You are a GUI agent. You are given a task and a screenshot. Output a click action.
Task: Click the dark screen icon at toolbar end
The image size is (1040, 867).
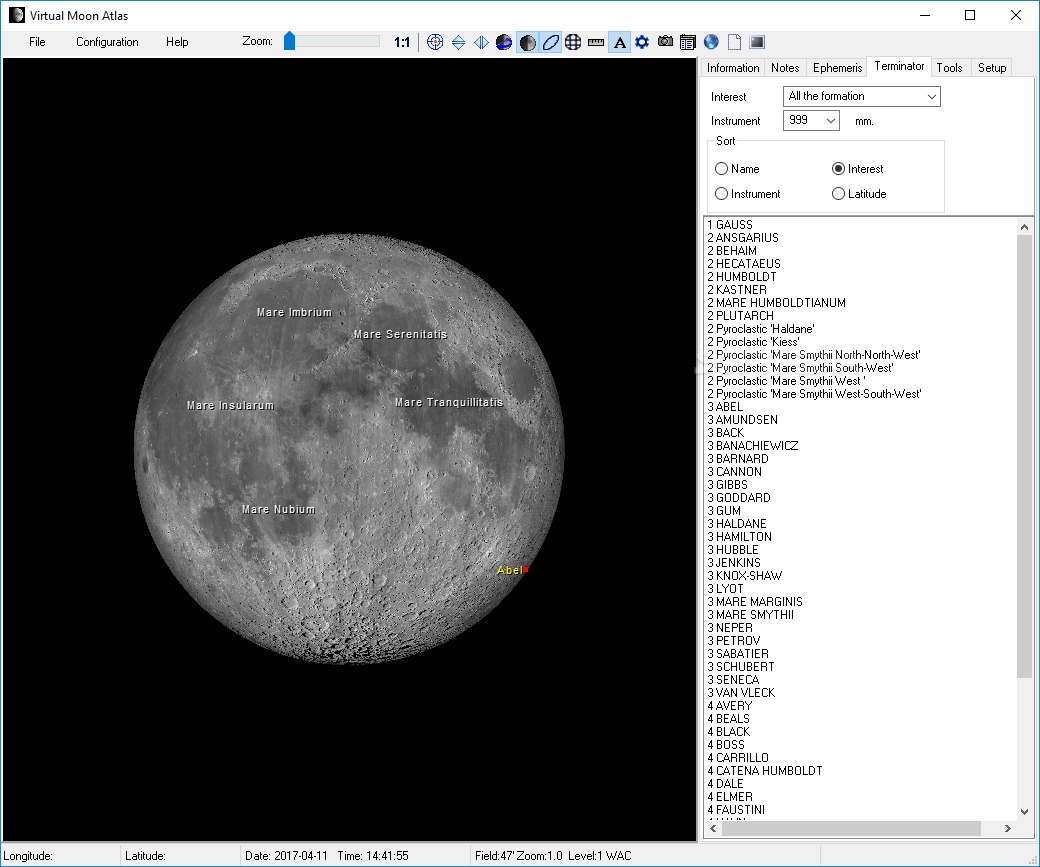coord(757,42)
